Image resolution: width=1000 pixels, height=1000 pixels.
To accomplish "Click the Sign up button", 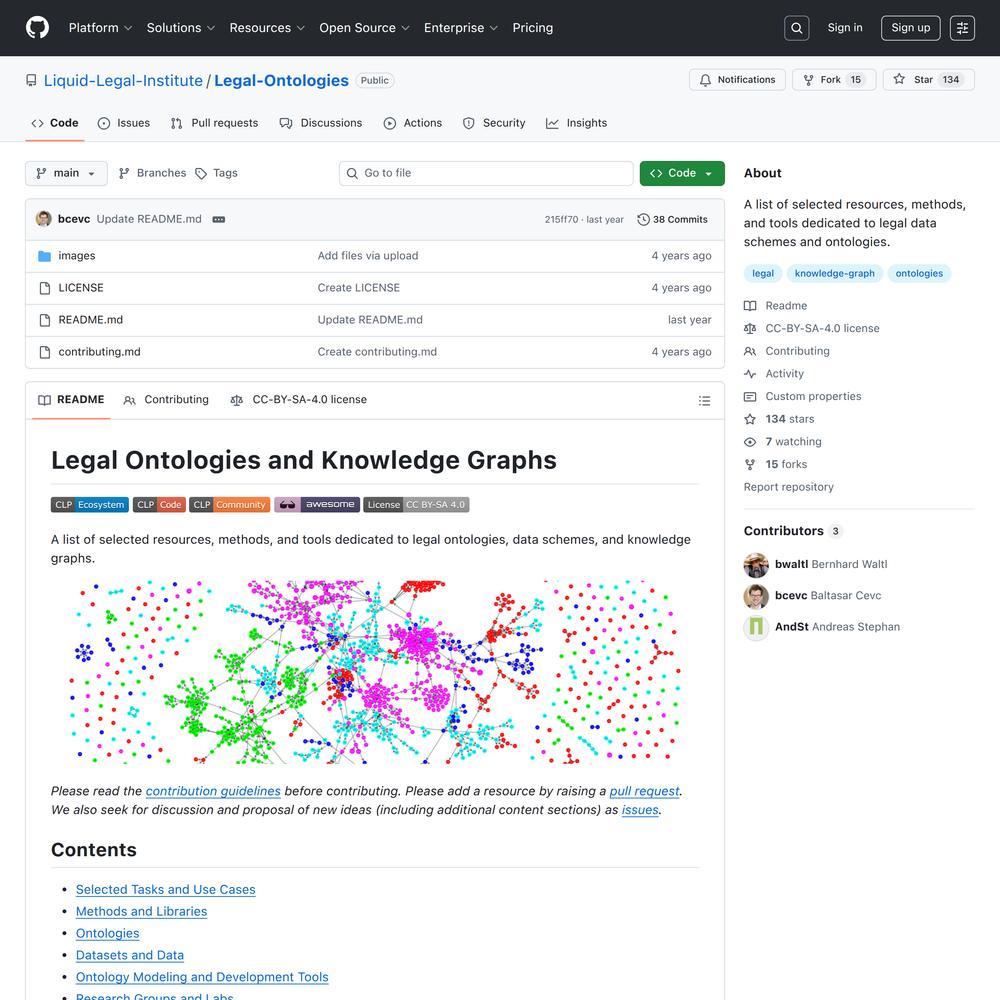I will (910, 28).
